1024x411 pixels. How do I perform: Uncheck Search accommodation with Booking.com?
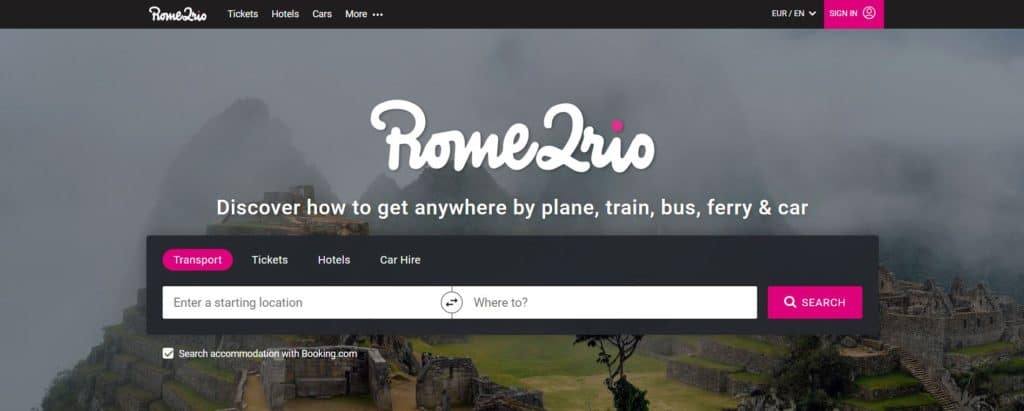pos(168,353)
